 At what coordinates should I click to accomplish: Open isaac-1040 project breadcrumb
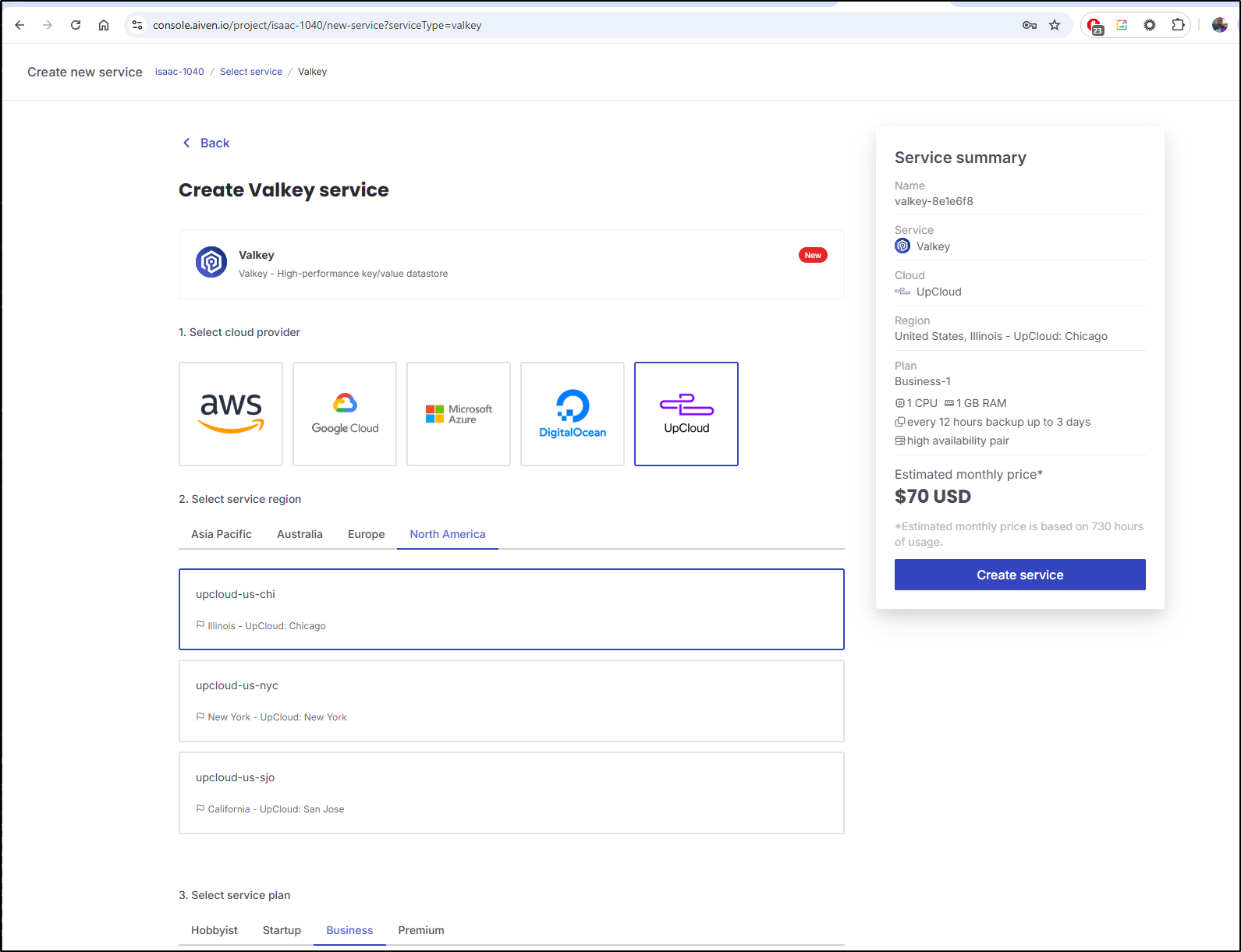click(x=179, y=72)
